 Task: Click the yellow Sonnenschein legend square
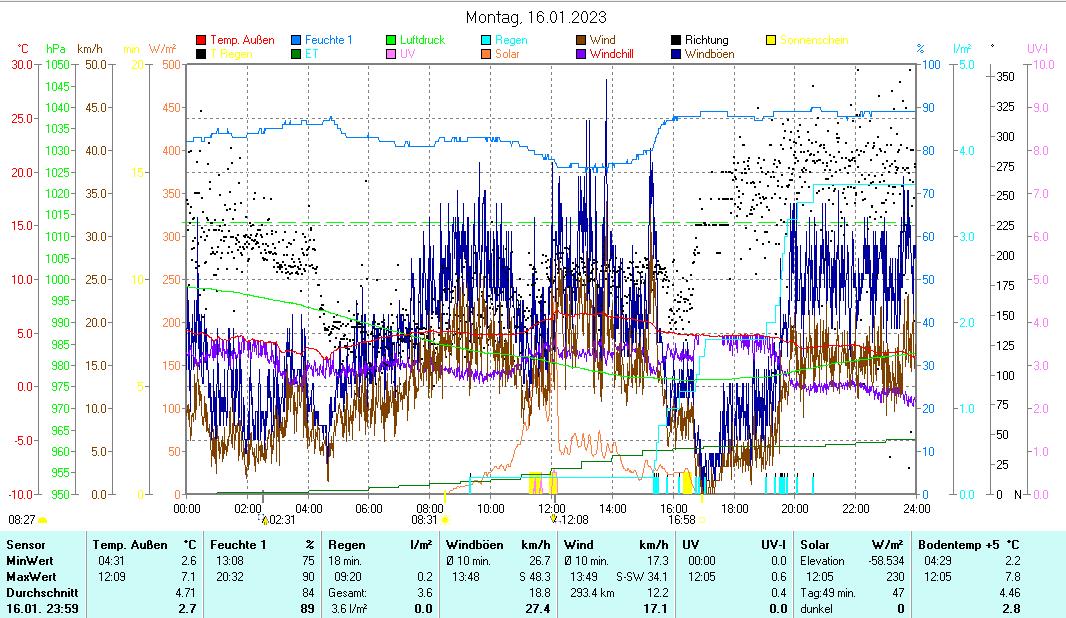771,41
